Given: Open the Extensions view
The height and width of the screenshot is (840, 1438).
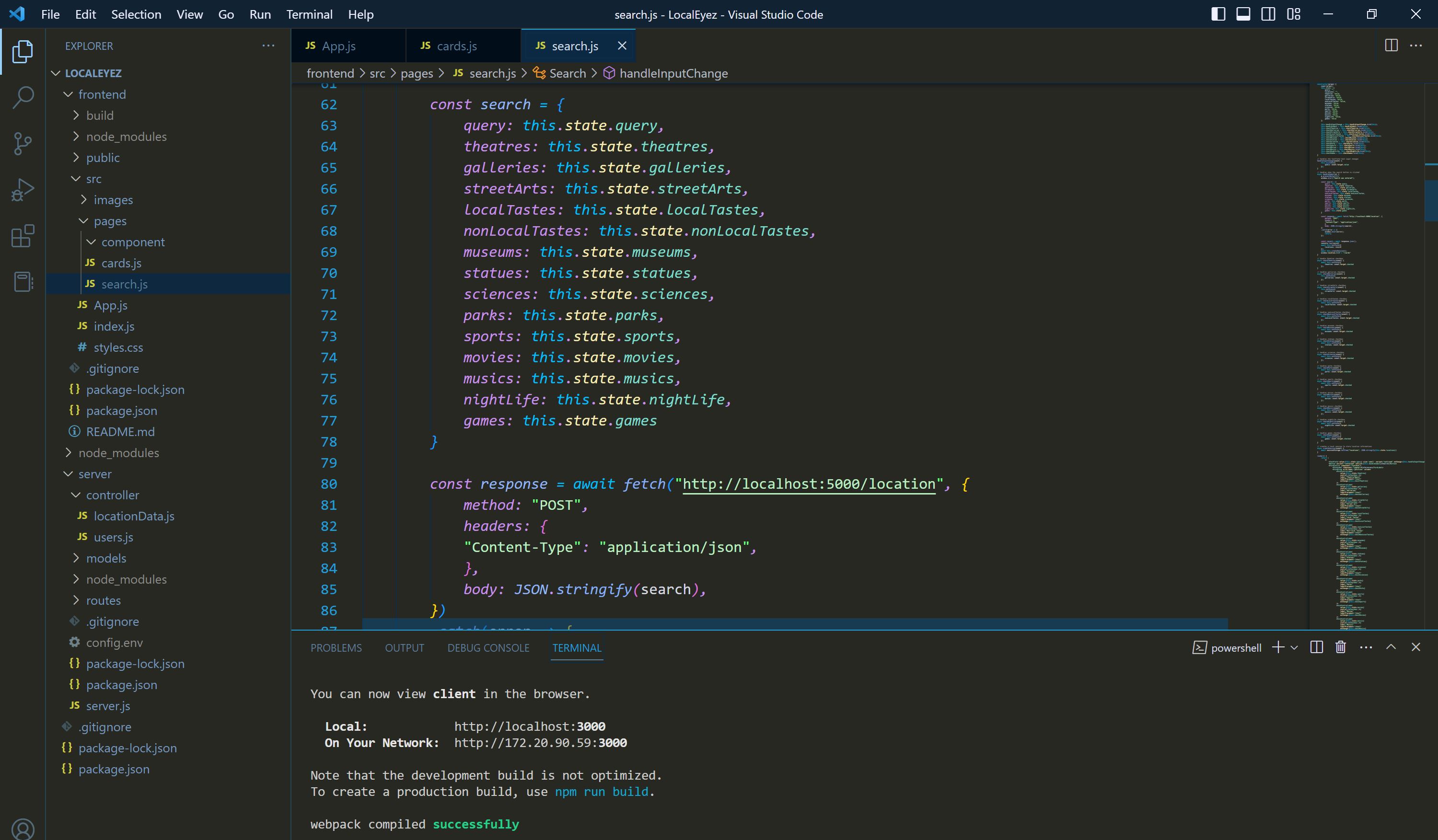Looking at the screenshot, I should point(23,236).
